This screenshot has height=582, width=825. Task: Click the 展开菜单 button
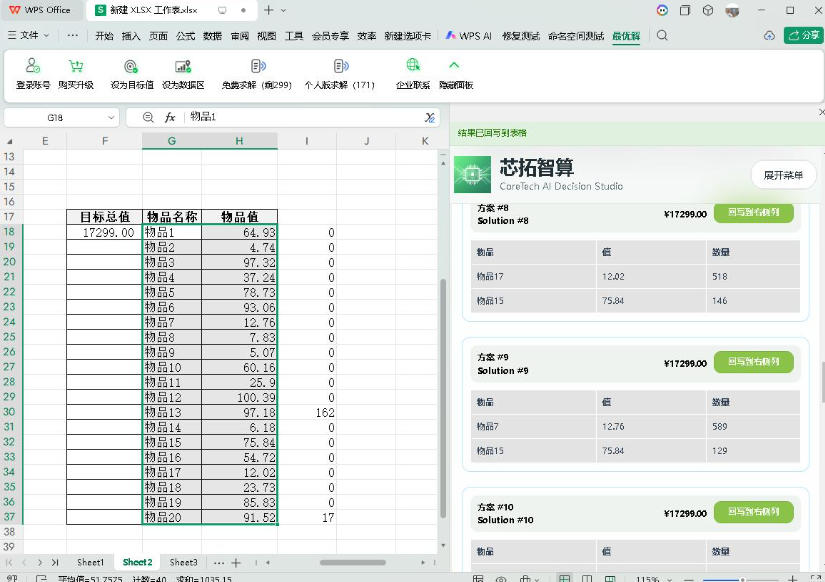coord(783,175)
